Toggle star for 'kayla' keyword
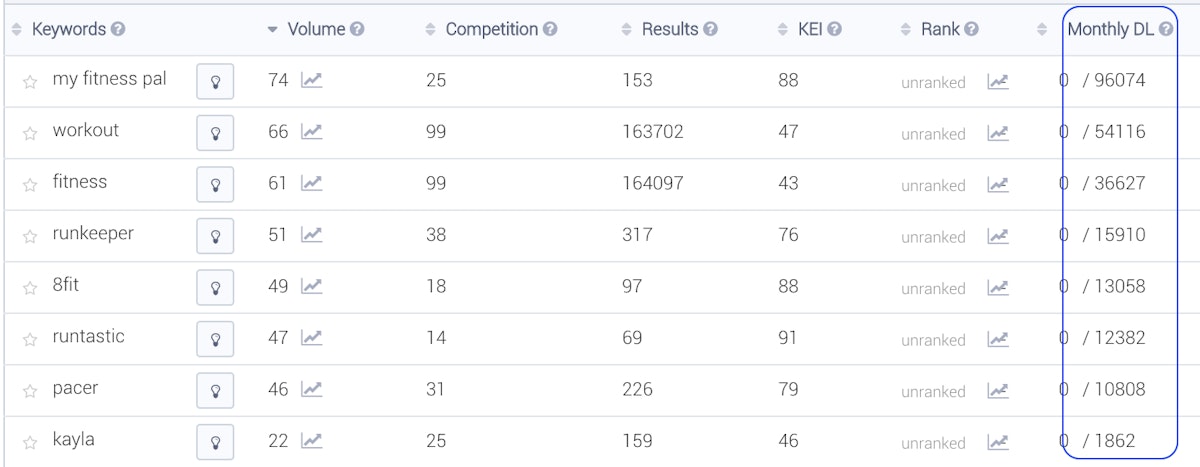The width and height of the screenshot is (1200, 467). (x=30, y=442)
